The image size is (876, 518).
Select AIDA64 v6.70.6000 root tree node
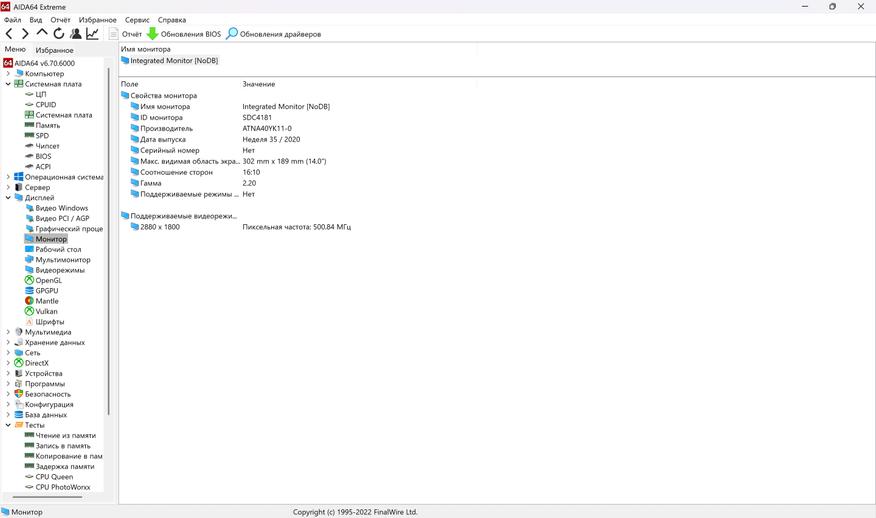click(39, 63)
